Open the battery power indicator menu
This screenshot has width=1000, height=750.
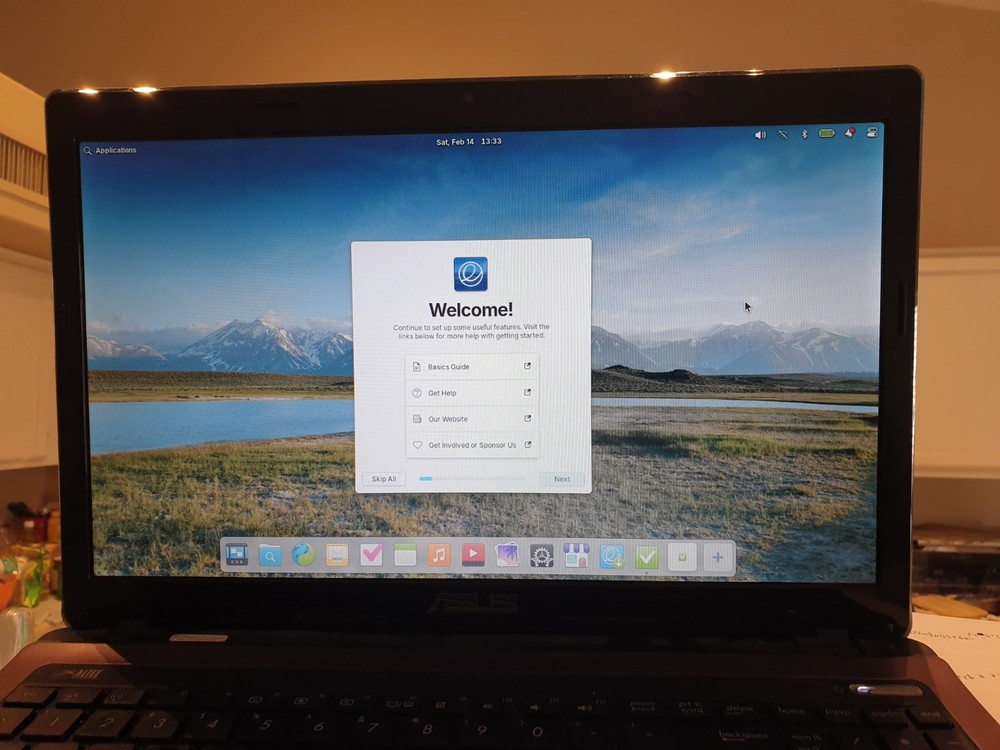826,133
